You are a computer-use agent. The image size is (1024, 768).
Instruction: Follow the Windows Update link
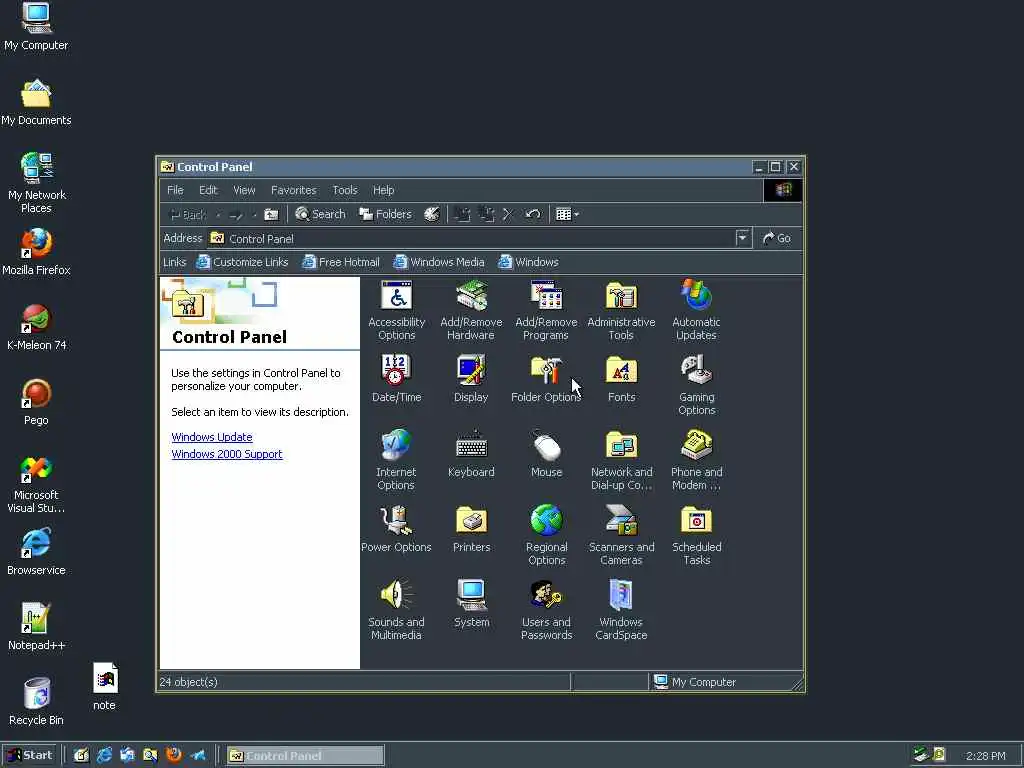[x=212, y=437]
